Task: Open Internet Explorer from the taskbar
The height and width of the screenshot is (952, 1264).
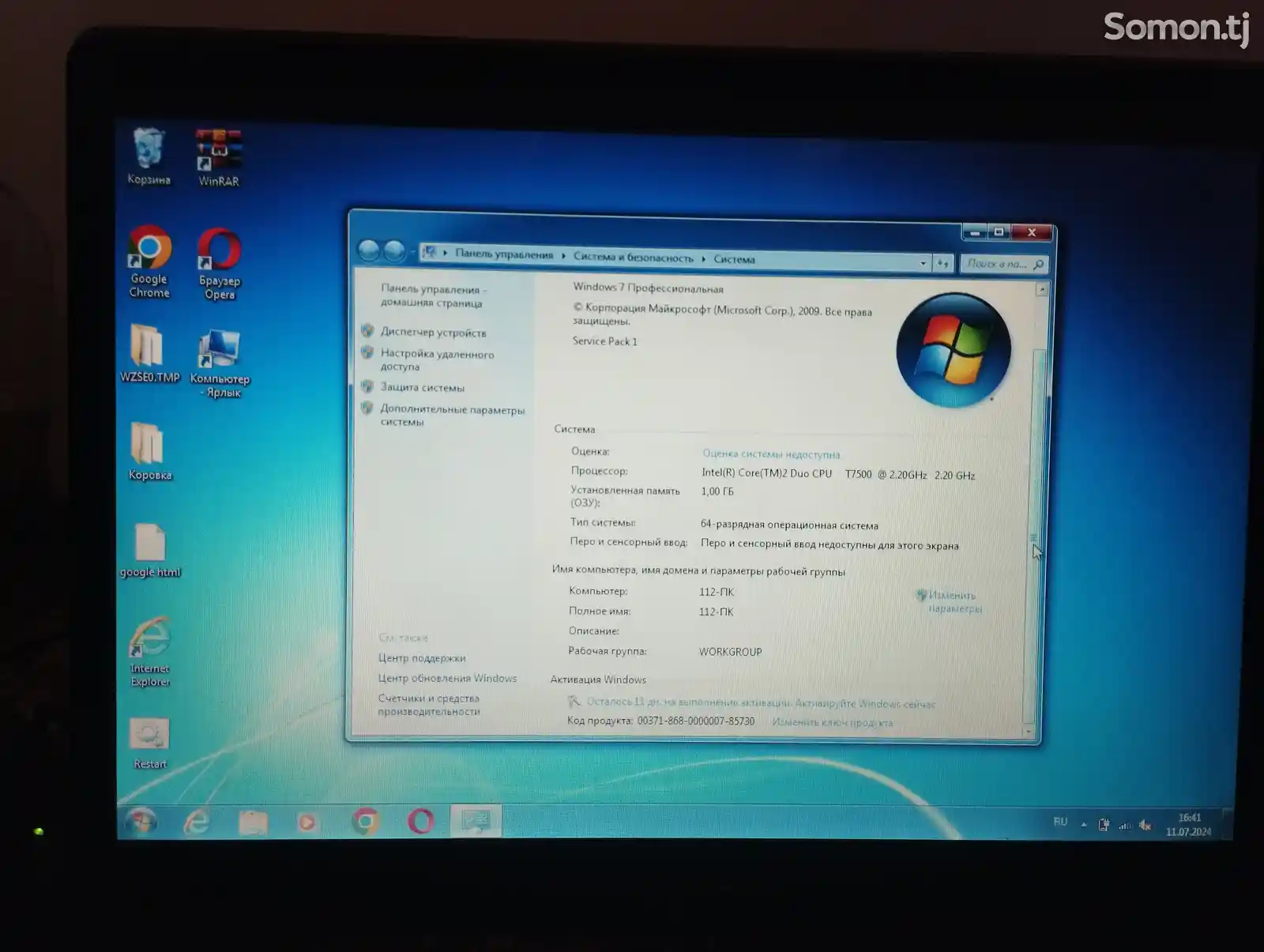Action: 196,822
